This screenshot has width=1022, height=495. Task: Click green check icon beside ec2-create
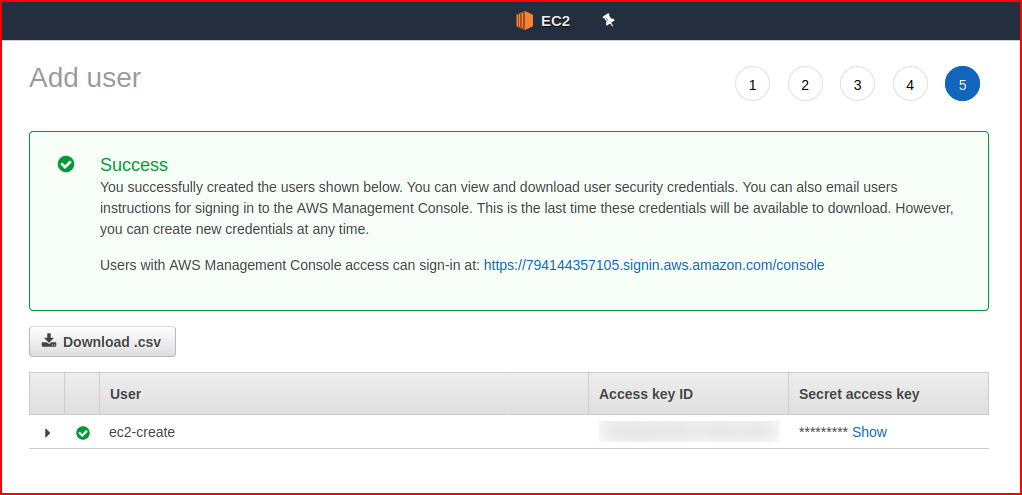(83, 432)
